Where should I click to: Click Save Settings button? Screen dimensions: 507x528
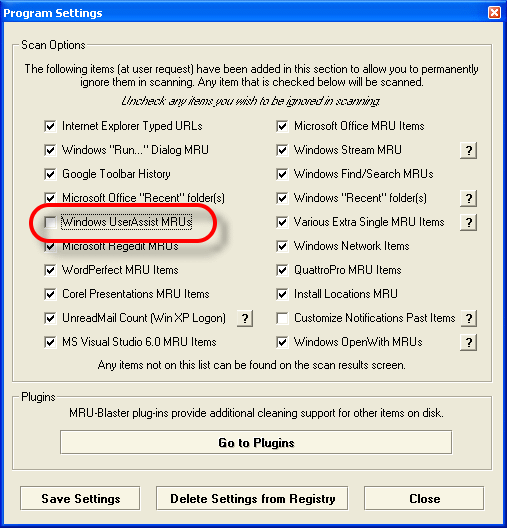[80, 498]
